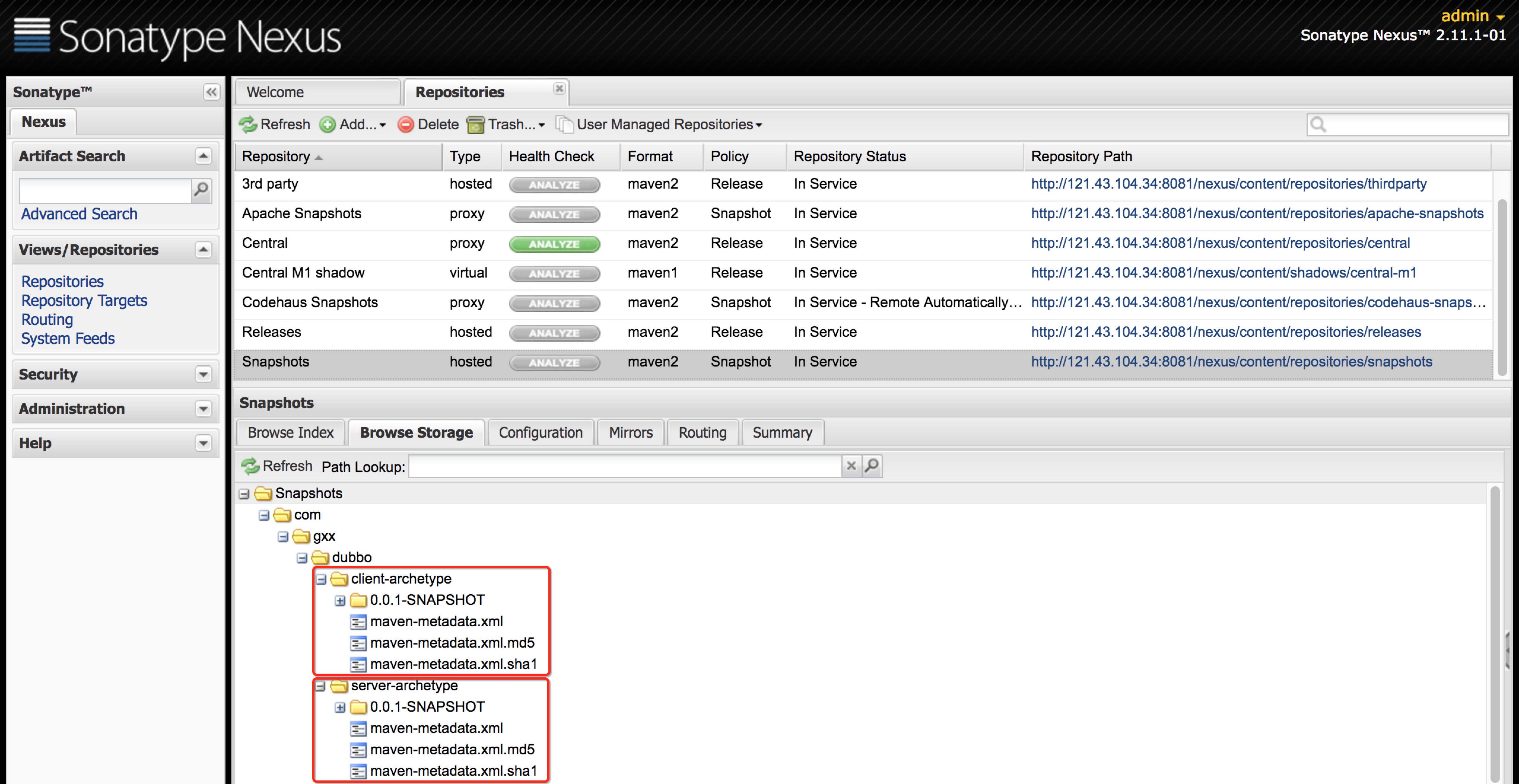Sort by the Repository column header
Viewport: 1519px width, 784px height.
click(339, 156)
